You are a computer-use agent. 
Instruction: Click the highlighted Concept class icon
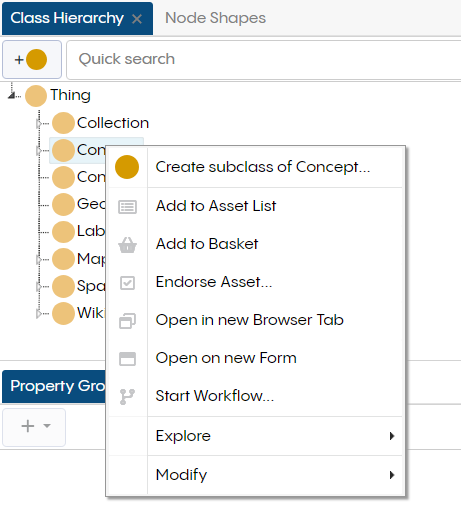point(63,150)
